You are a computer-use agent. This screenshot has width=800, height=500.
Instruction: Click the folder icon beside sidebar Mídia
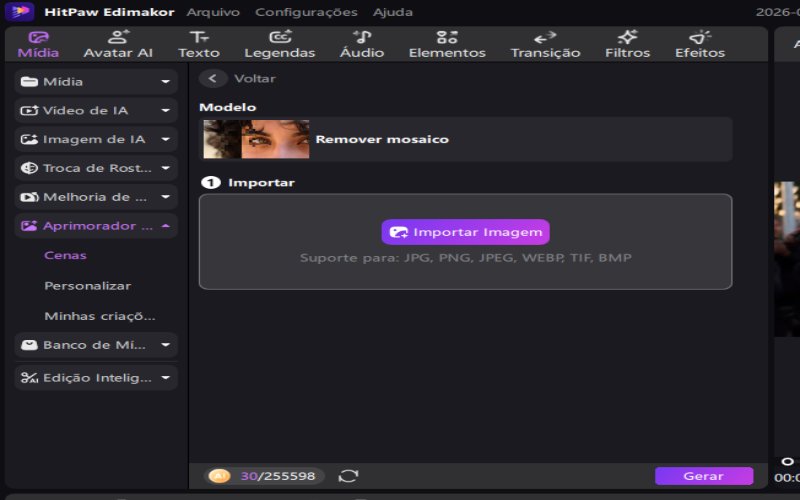click(x=29, y=82)
